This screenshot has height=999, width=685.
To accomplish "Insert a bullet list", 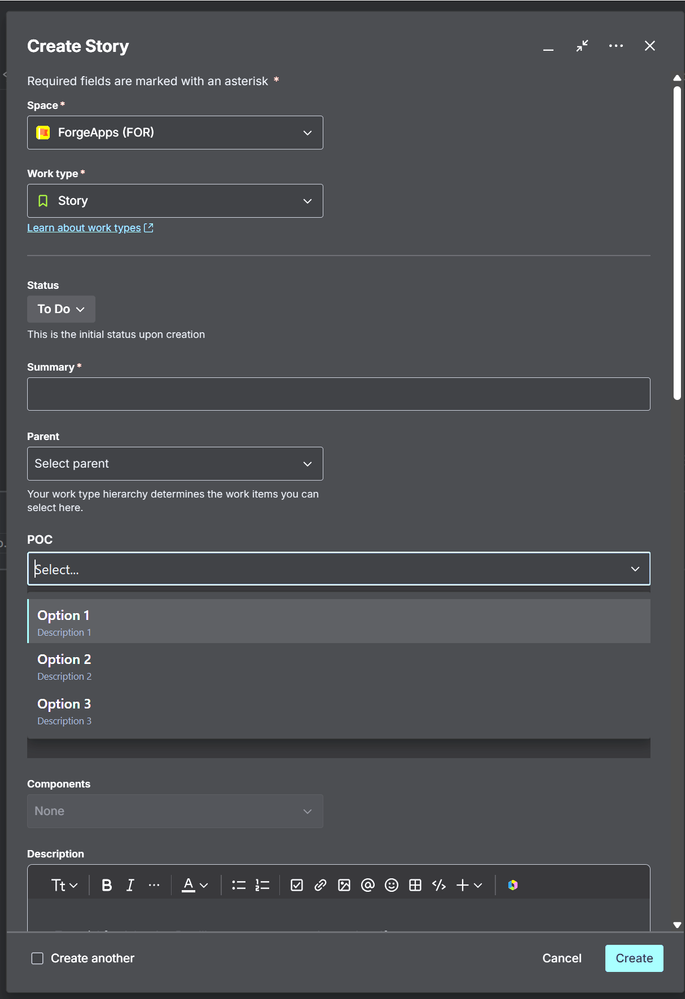I will click(x=238, y=885).
